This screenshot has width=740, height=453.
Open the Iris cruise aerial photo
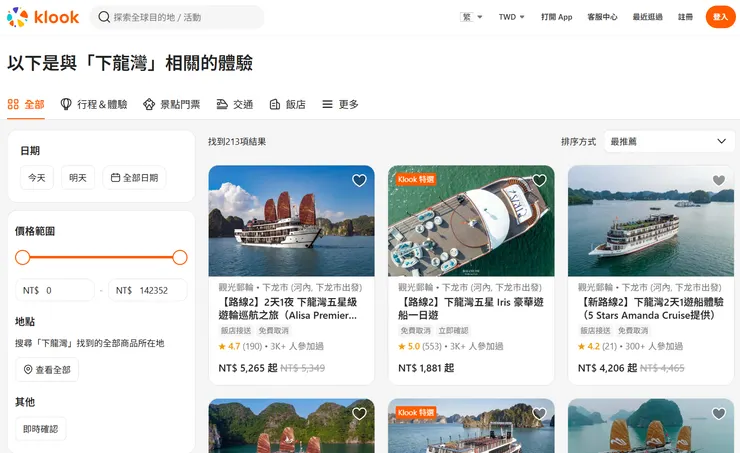click(471, 221)
